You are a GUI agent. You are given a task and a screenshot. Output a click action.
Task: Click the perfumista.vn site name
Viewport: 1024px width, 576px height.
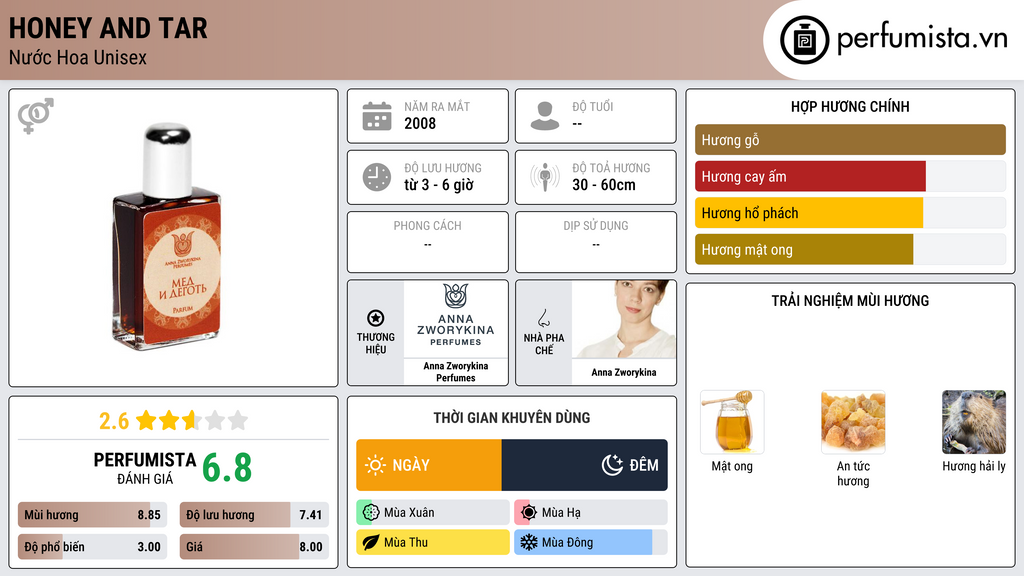click(x=922, y=39)
